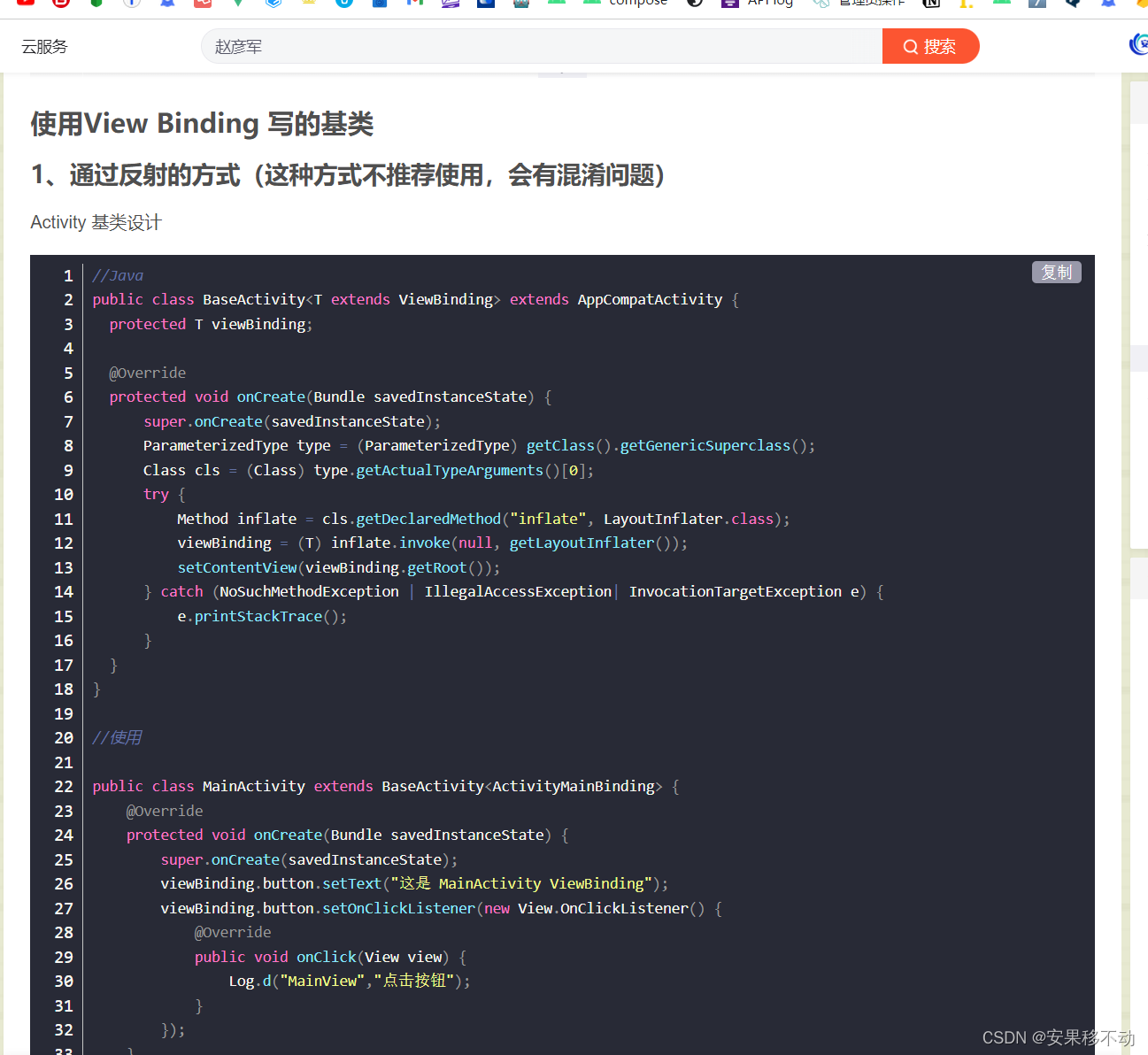
Task: Open the 管理员操作 bookmark
Action: (871, 3)
